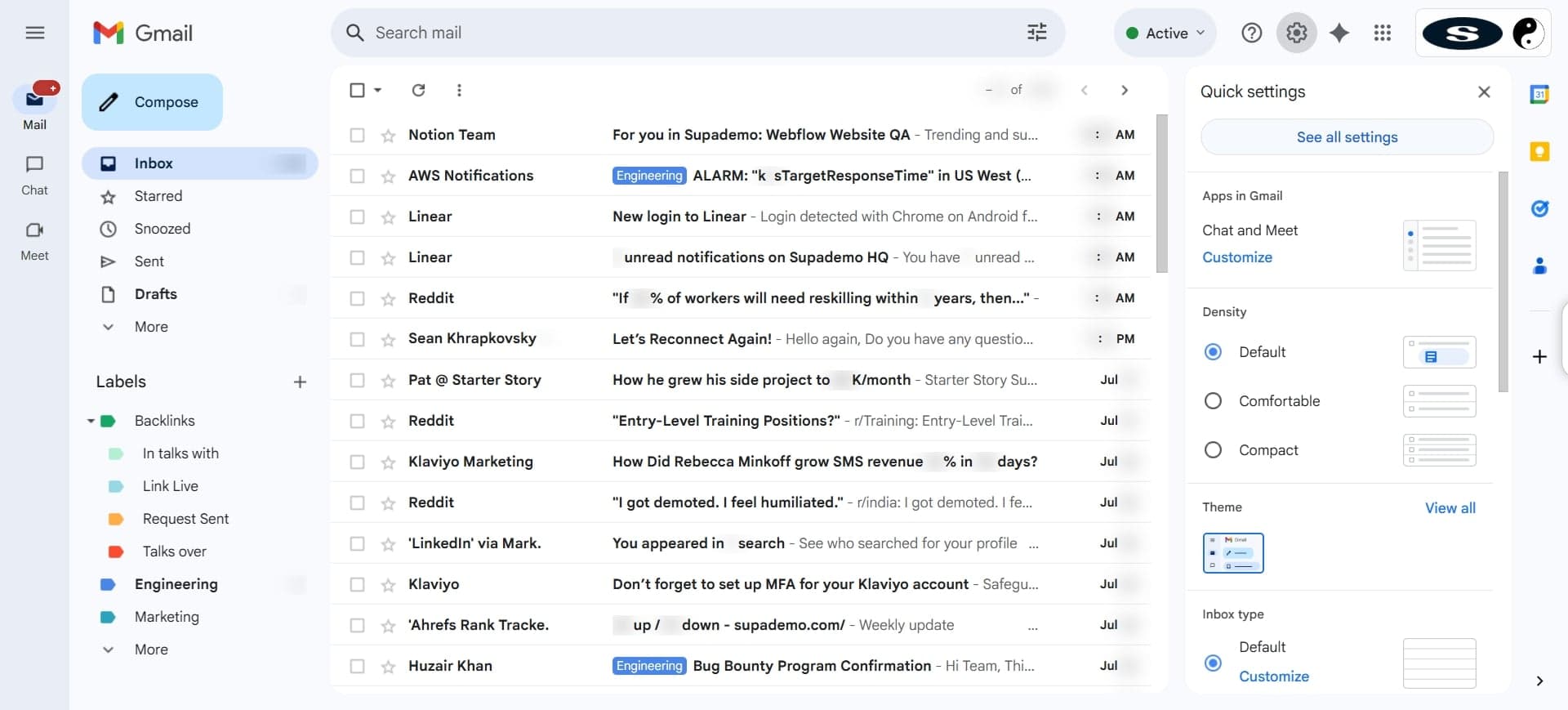The height and width of the screenshot is (710, 1568).
Task: Check the AWS Notifications email checkbox
Action: point(357,176)
